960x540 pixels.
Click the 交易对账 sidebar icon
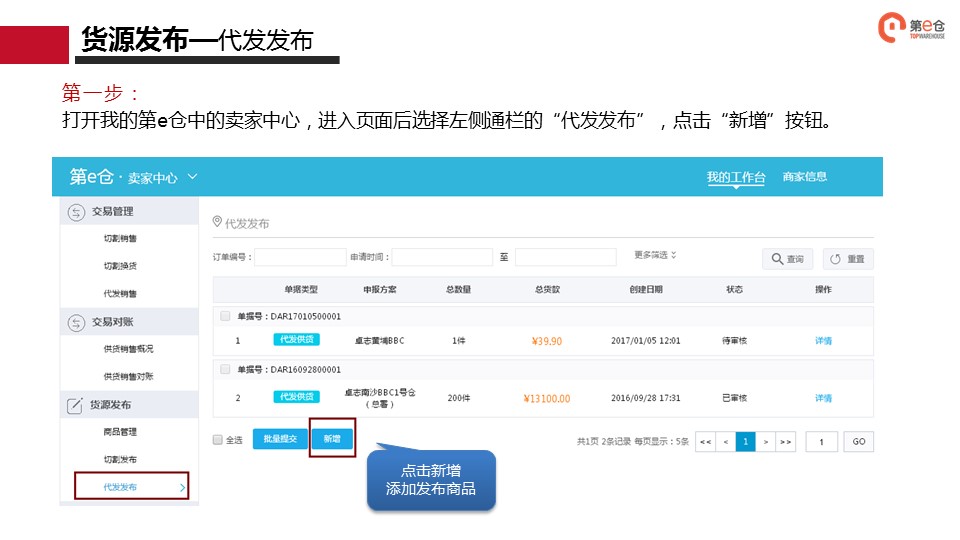tap(76, 323)
